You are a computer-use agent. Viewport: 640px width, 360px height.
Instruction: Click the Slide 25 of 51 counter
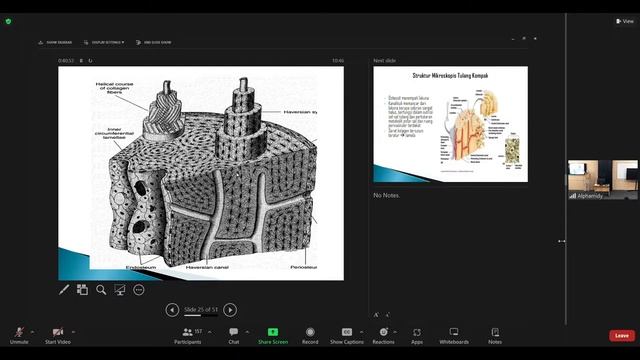tap(201, 309)
